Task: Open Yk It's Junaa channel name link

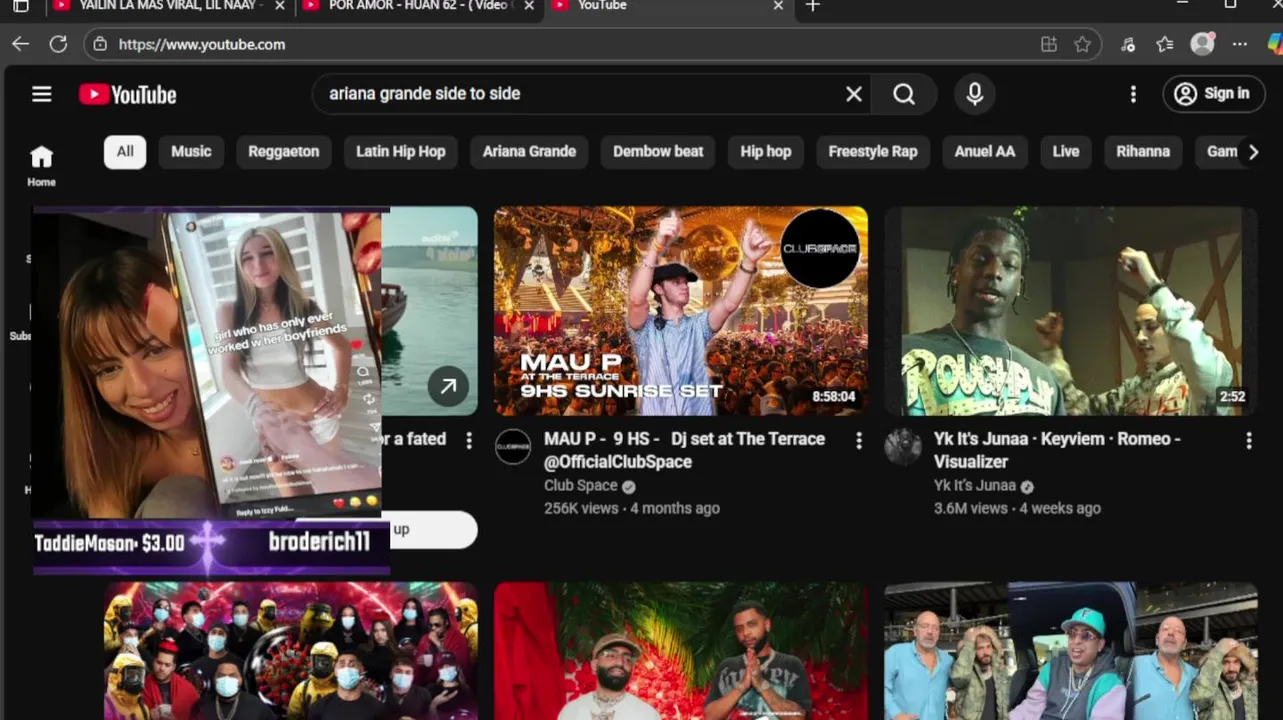Action: (974, 486)
